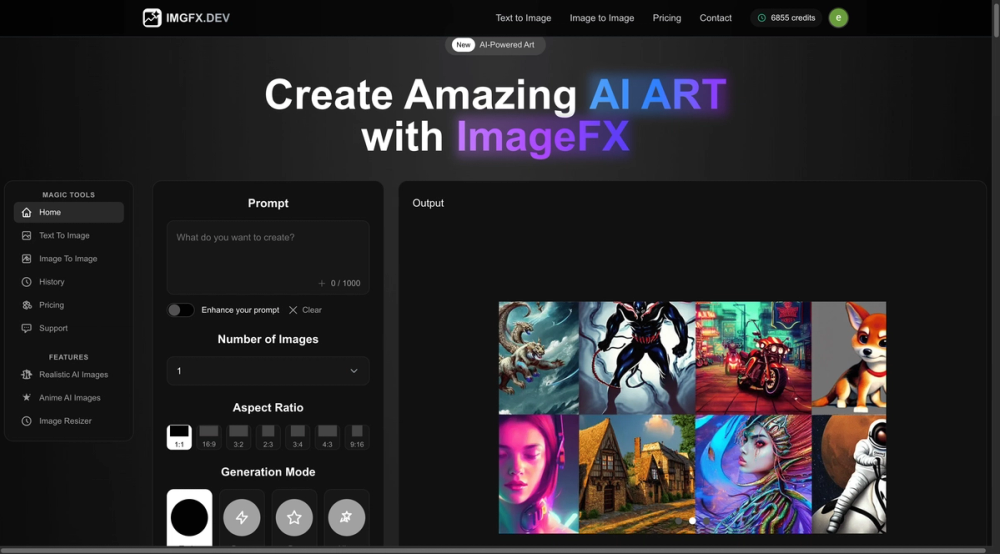Click the Text To Image sidebar icon
The image size is (1000, 554).
tap(26, 235)
